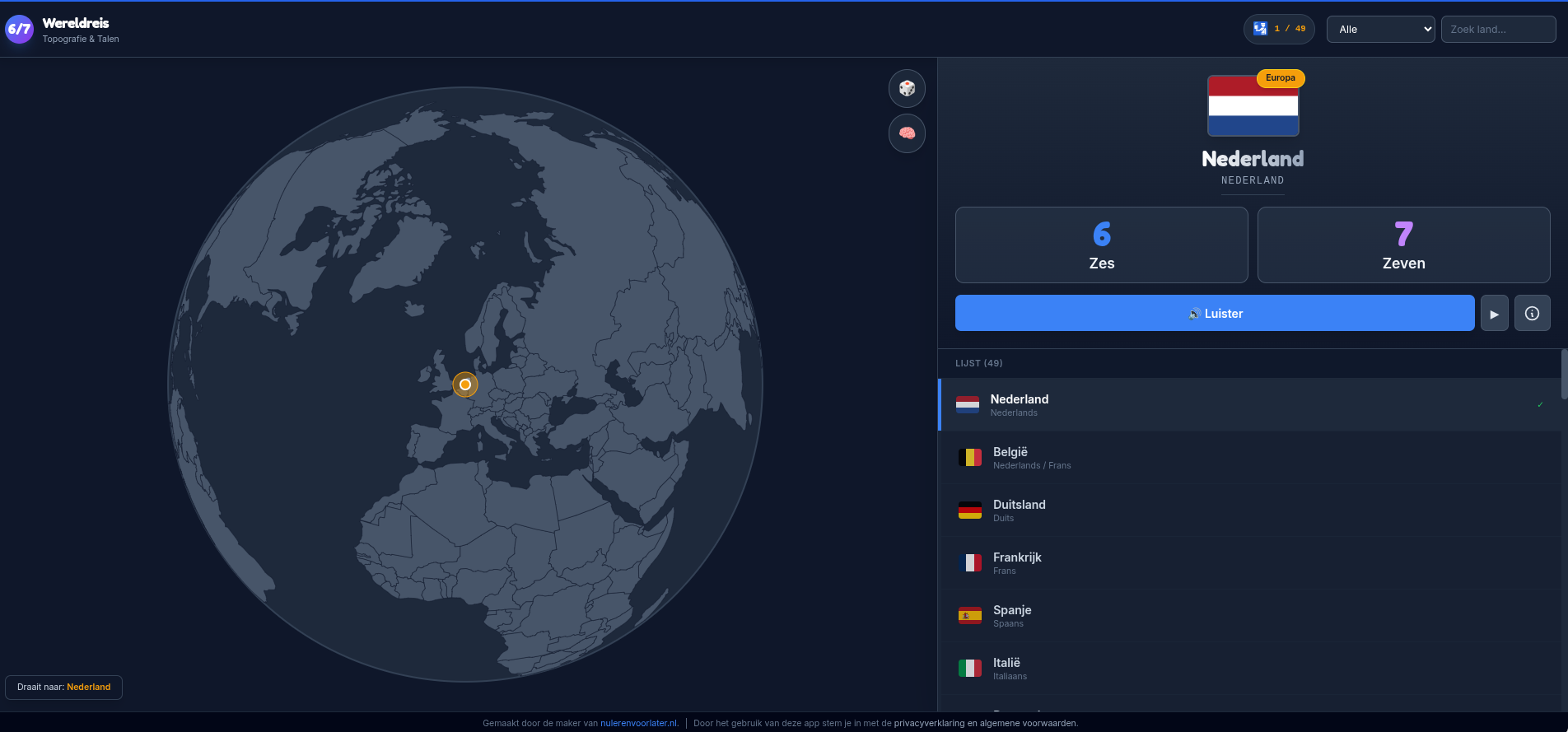Select the België flag icon in list
Viewport: 1568px width, 732px height.
[x=969, y=458]
